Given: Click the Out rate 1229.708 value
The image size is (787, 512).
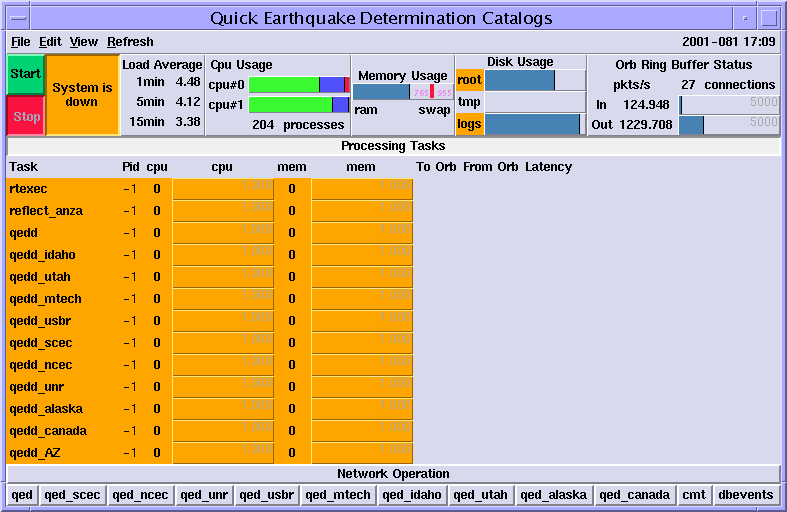Looking at the screenshot, I should click(x=645, y=125).
